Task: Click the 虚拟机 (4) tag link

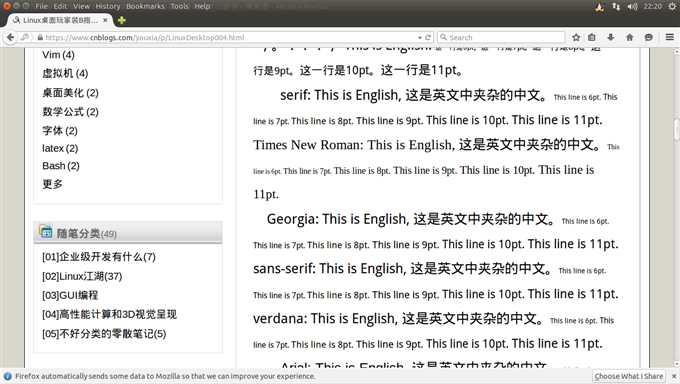Action: 65,73
